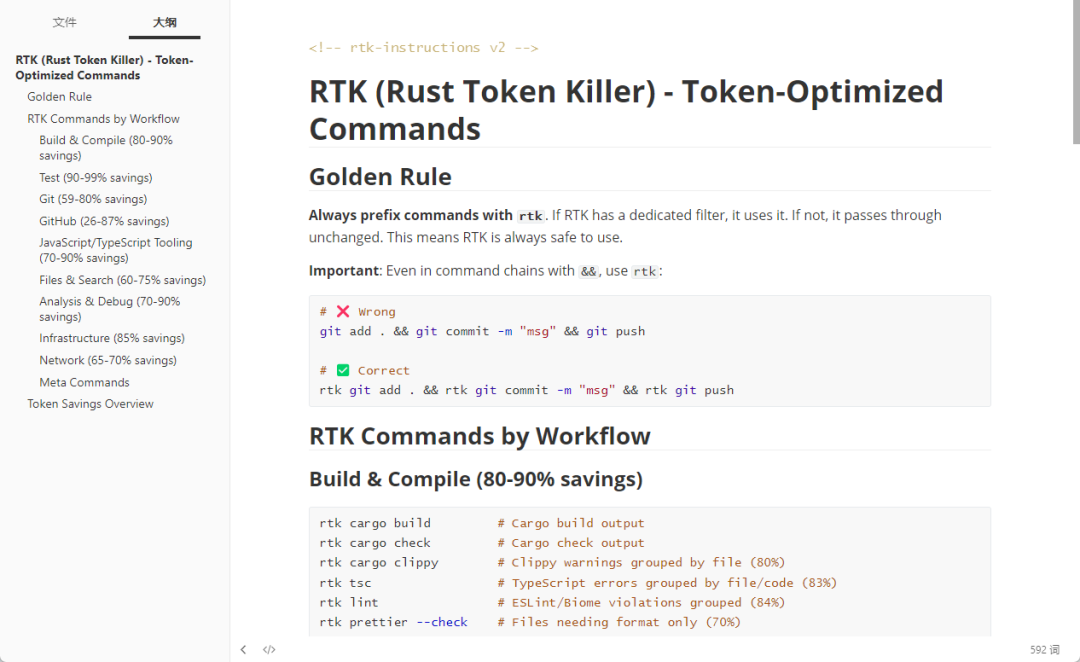1080x662 pixels.
Task: Select Analysis & Debug outline entry
Action: point(110,309)
